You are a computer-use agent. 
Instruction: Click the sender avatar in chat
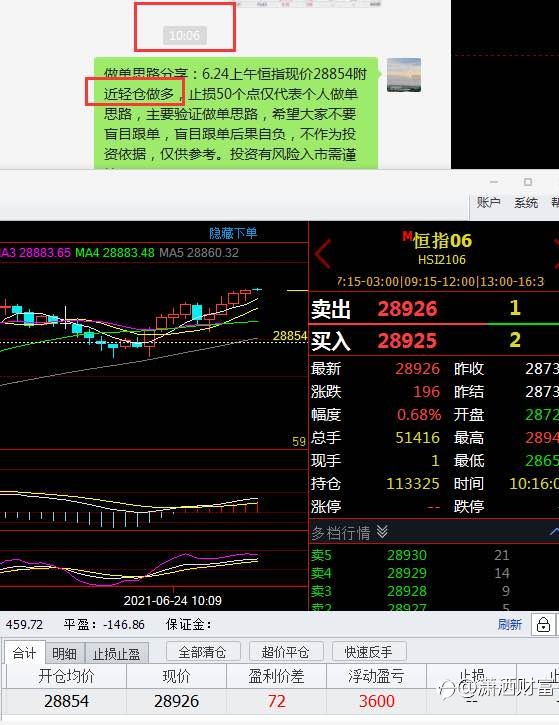[x=404, y=74]
